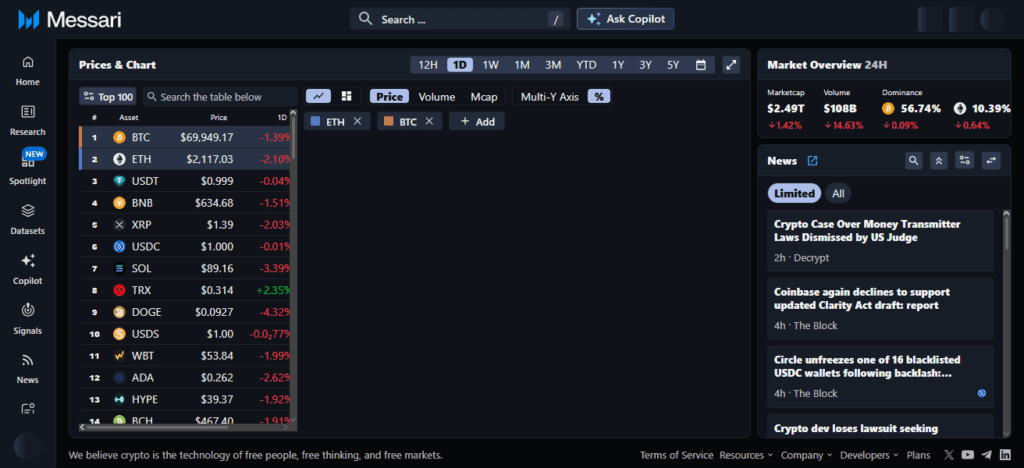Select the Mcap metric

(484, 97)
